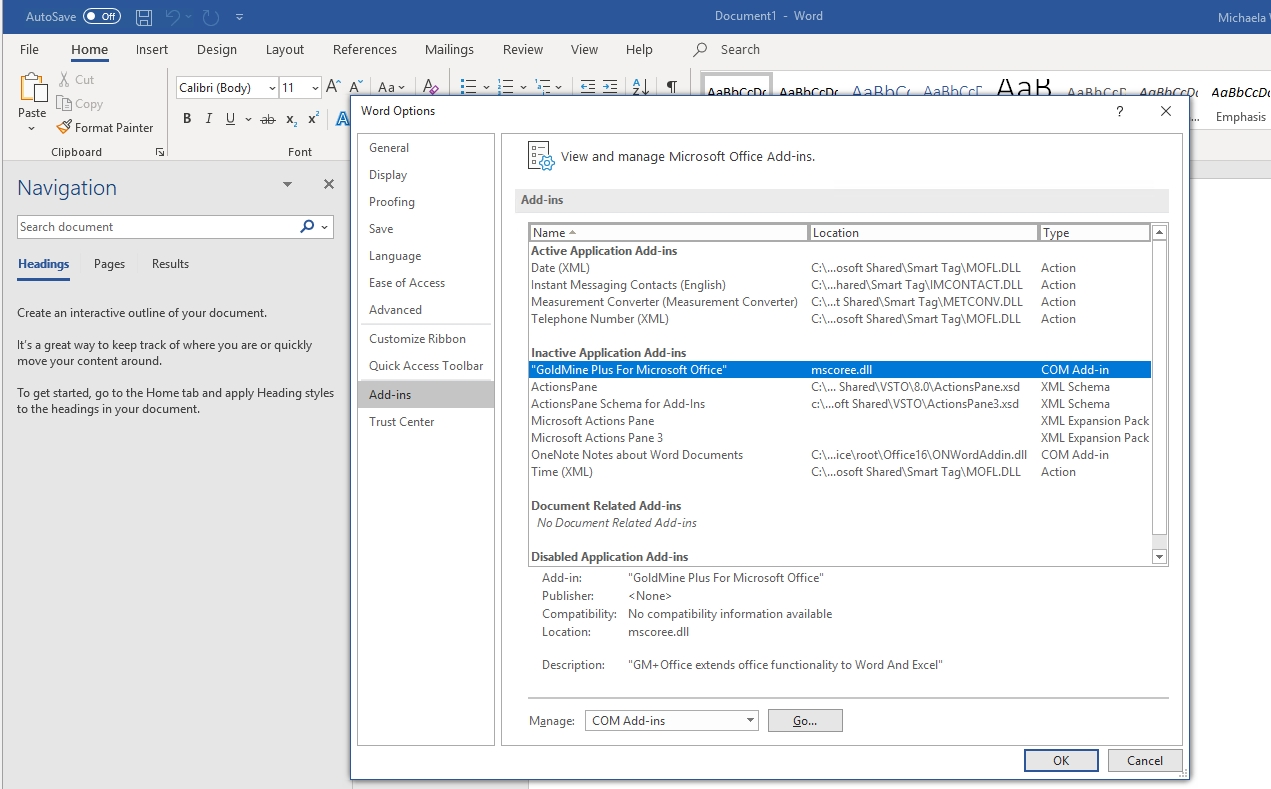Click the add-ins list scroll down arrow
This screenshot has height=789, width=1271.
[x=1159, y=557]
